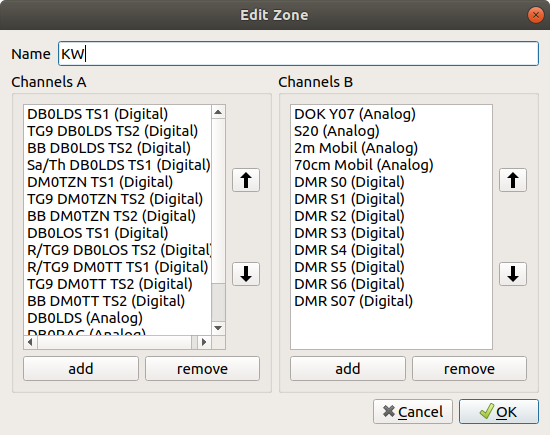Click the Channels A scroll left arrow
The width and height of the screenshot is (550, 435).
[x=30, y=342]
